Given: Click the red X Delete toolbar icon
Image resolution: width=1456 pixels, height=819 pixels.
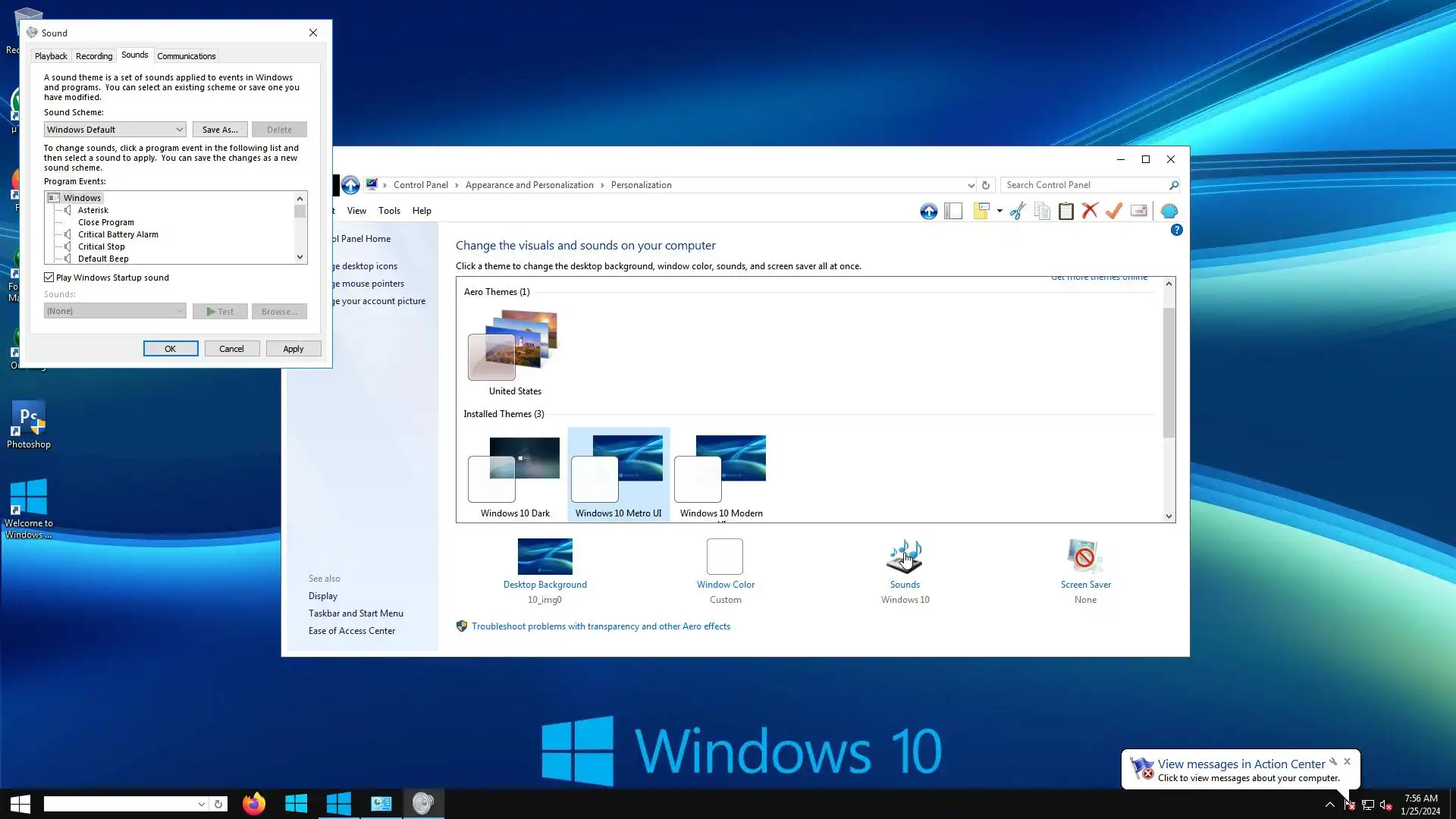Looking at the screenshot, I should tap(1090, 211).
